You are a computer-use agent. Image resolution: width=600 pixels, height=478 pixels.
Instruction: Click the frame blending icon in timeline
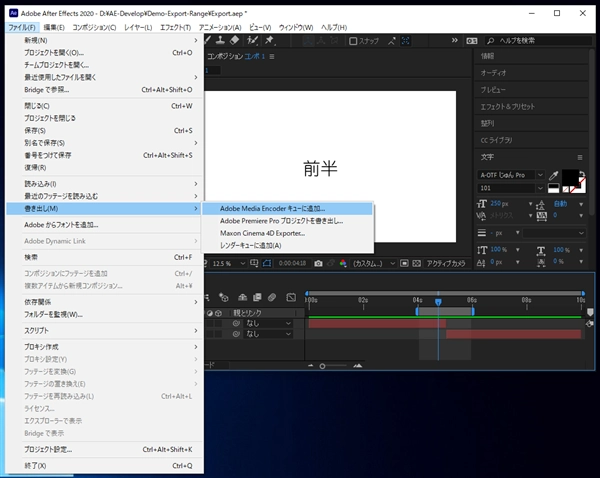(x=257, y=297)
